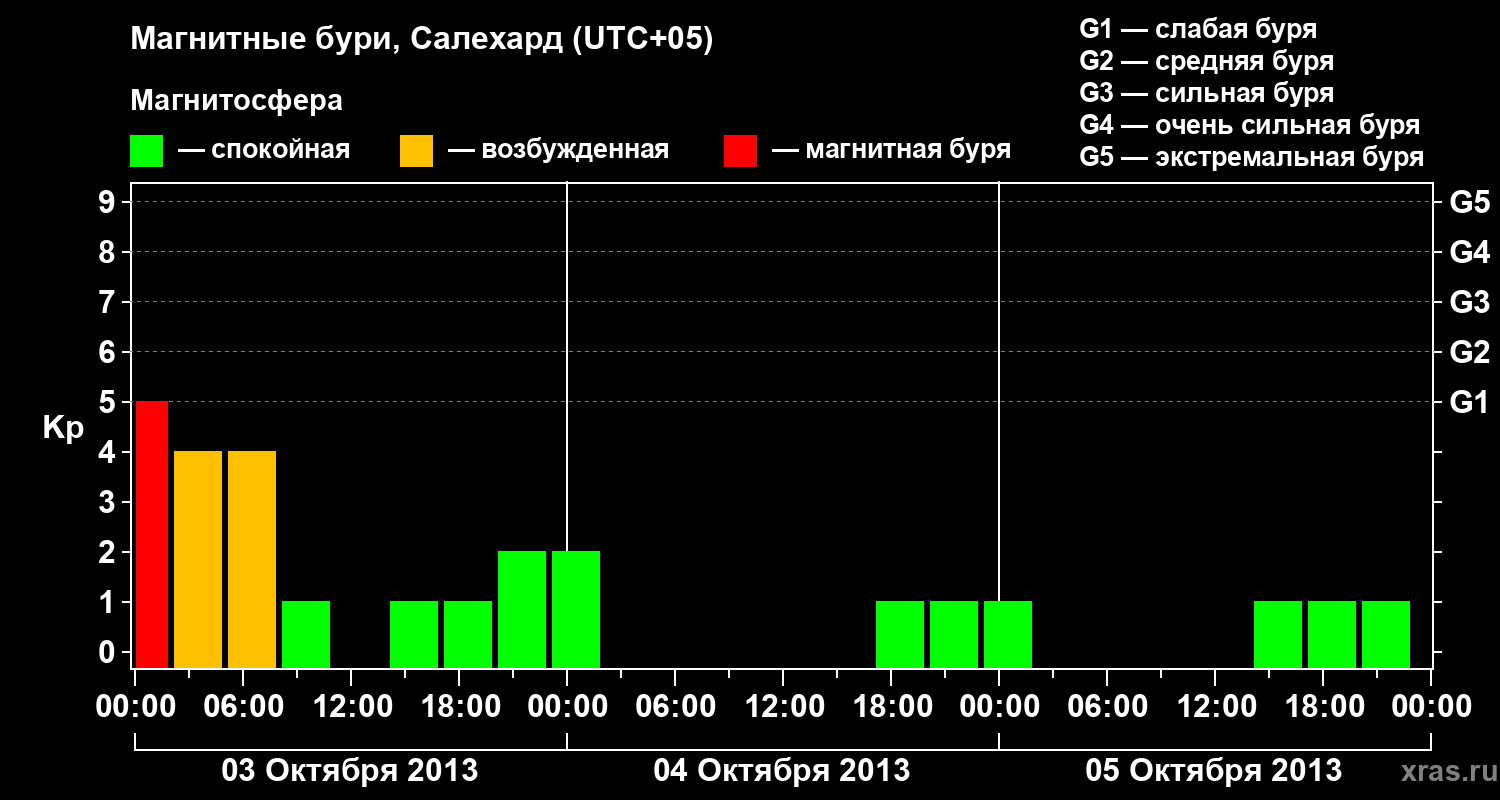1500x800 pixels.
Task: Click the green 'спокойная' legend swatch
Action: [146, 151]
